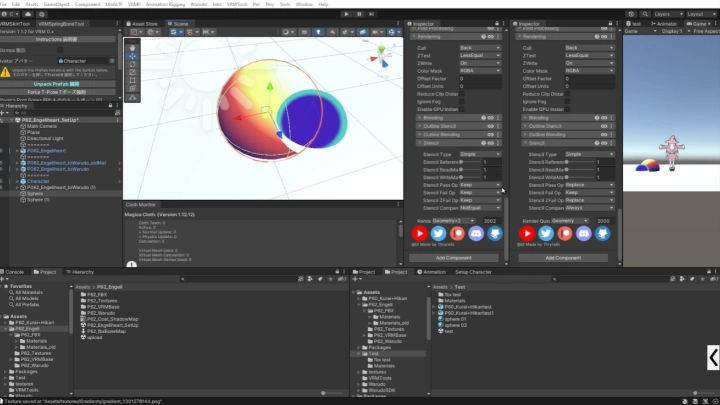The image size is (720, 405).
Task: Collapse the Stencil section in left Inspector
Action: coord(420,143)
